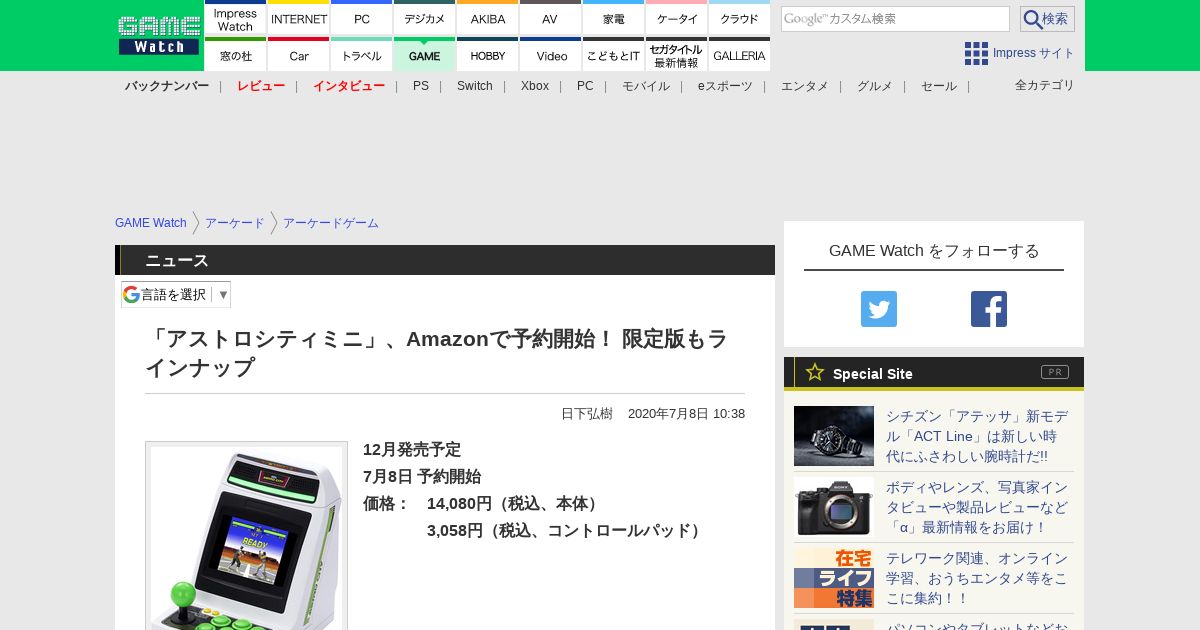
Task: Select the GAME tab
Action: (425, 55)
